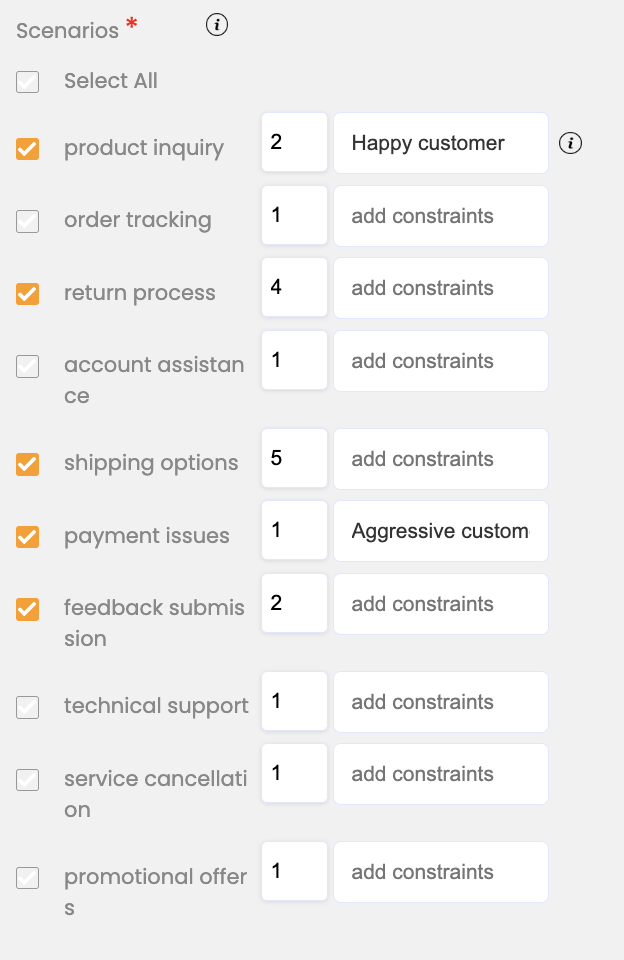Tick the technical support checkbox

click(28, 707)
